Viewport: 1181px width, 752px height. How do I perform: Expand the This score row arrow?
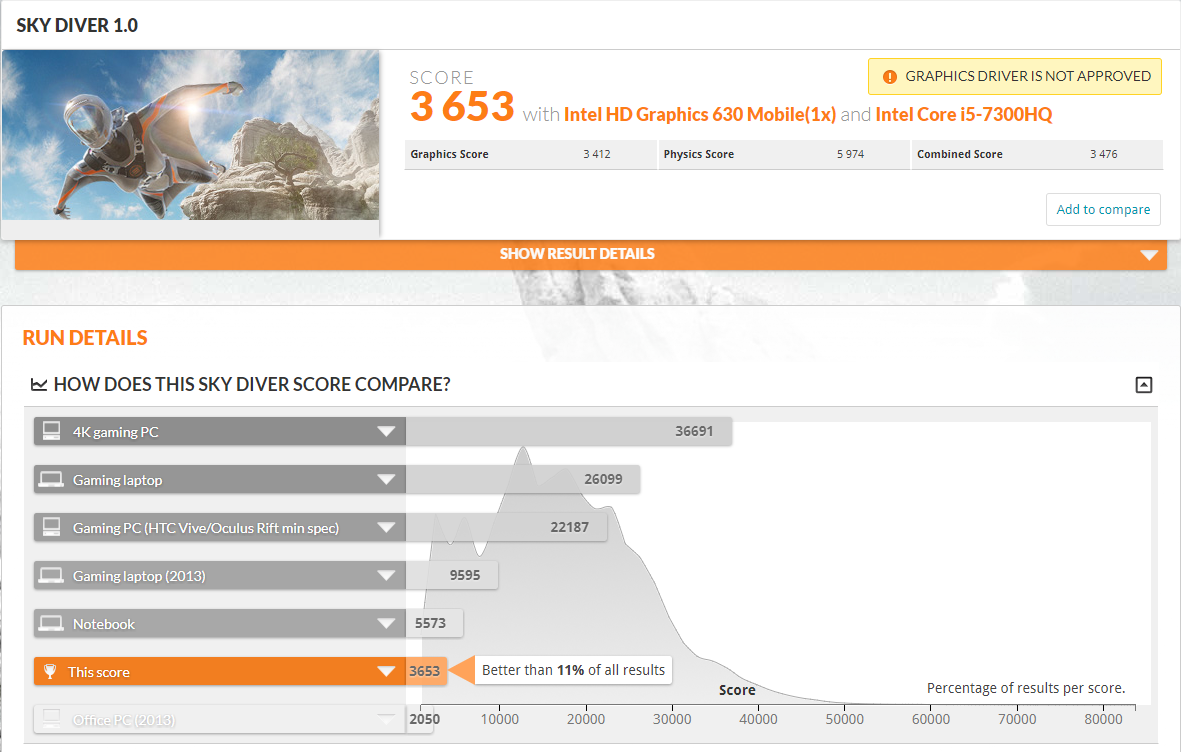[386, 671]
